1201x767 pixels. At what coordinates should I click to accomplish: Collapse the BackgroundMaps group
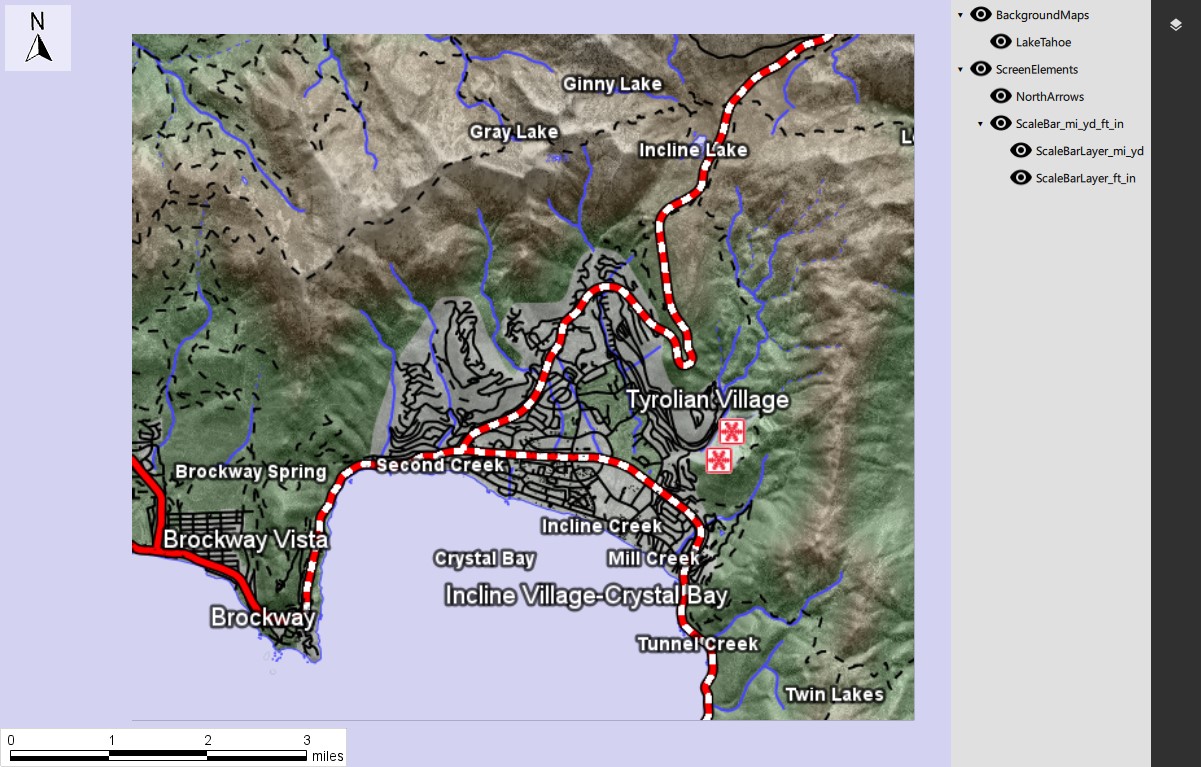(959, 15)
